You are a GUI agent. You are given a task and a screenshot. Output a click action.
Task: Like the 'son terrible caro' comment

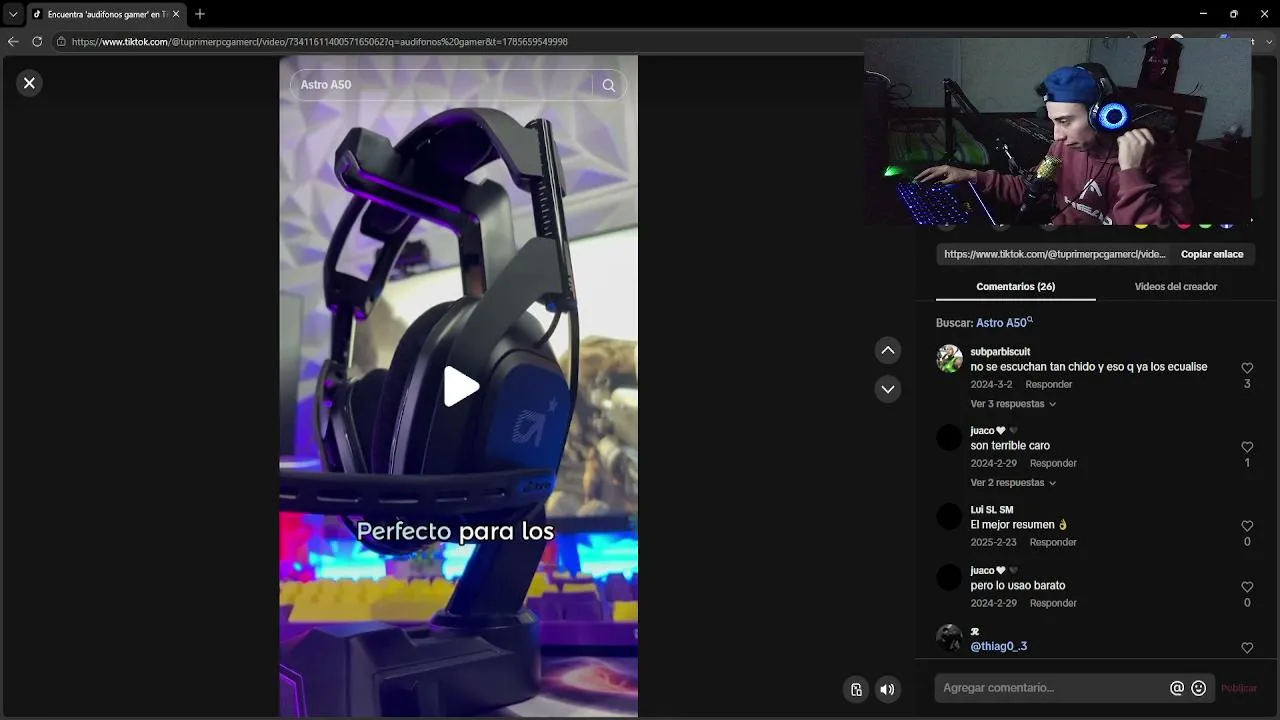(1247, 447)
